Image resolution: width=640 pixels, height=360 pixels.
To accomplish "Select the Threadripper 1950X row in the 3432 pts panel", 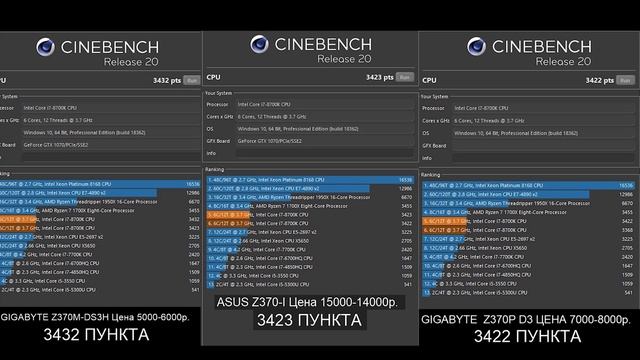I will [x=100, y=202].
